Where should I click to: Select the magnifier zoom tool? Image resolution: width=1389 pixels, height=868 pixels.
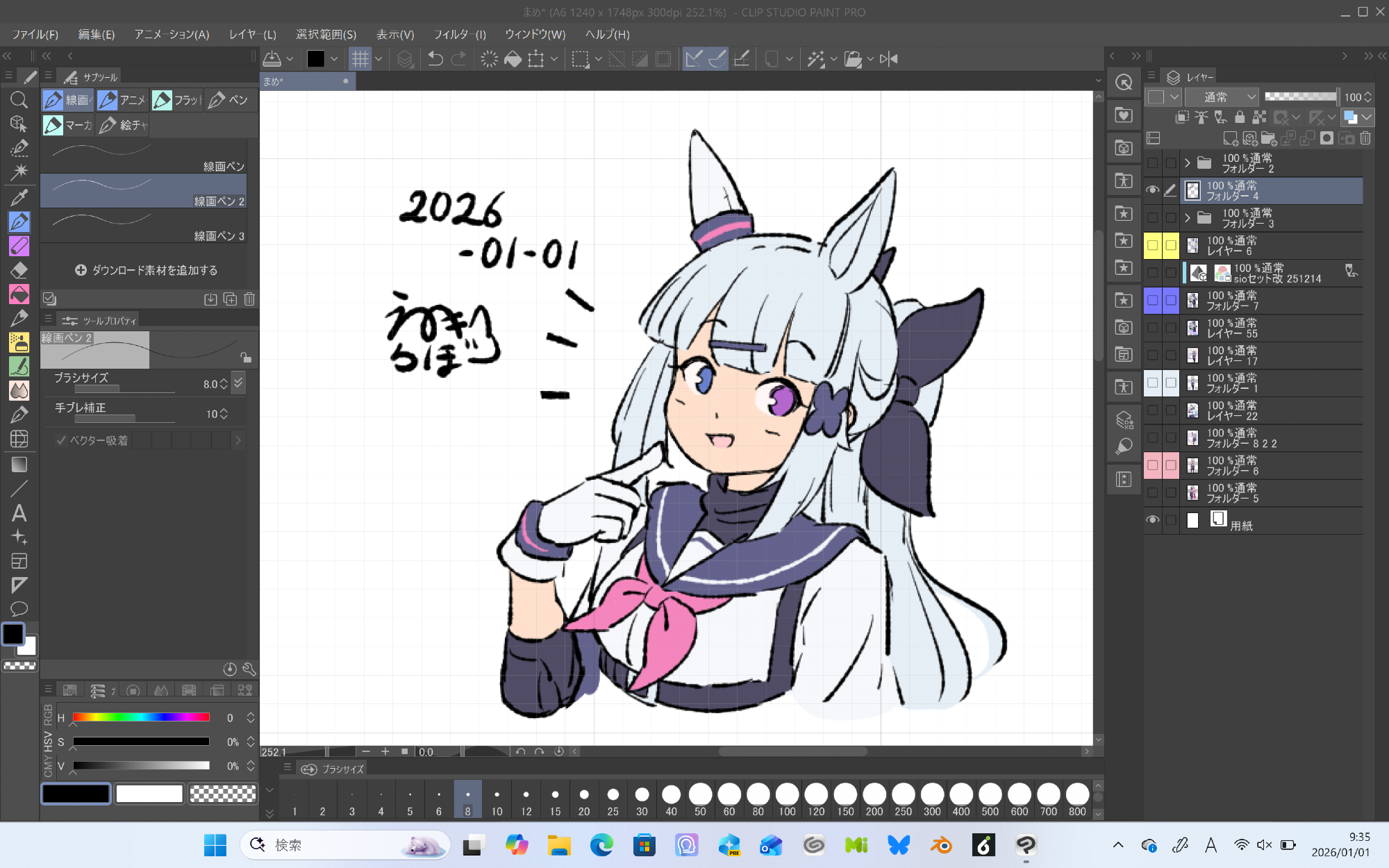point(19,100)
